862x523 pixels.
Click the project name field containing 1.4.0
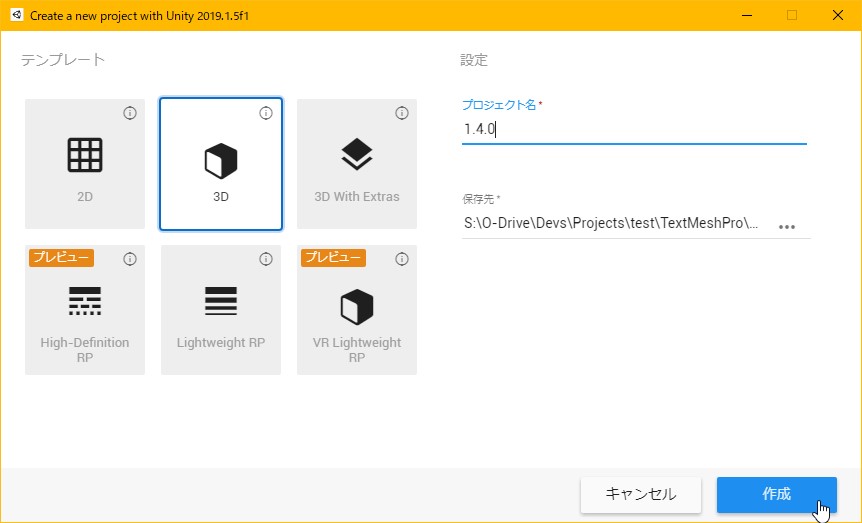[x=634, y=130]
